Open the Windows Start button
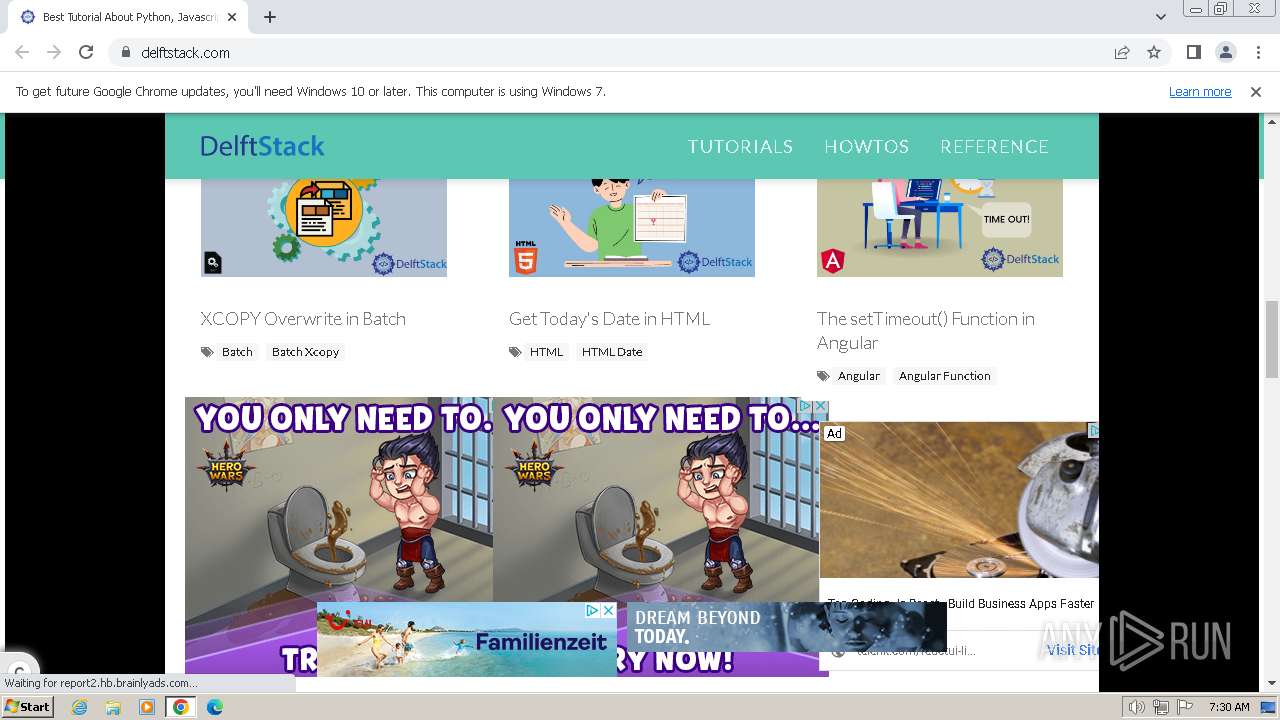Screen dimensions: 1280x720 click(28, 707)
